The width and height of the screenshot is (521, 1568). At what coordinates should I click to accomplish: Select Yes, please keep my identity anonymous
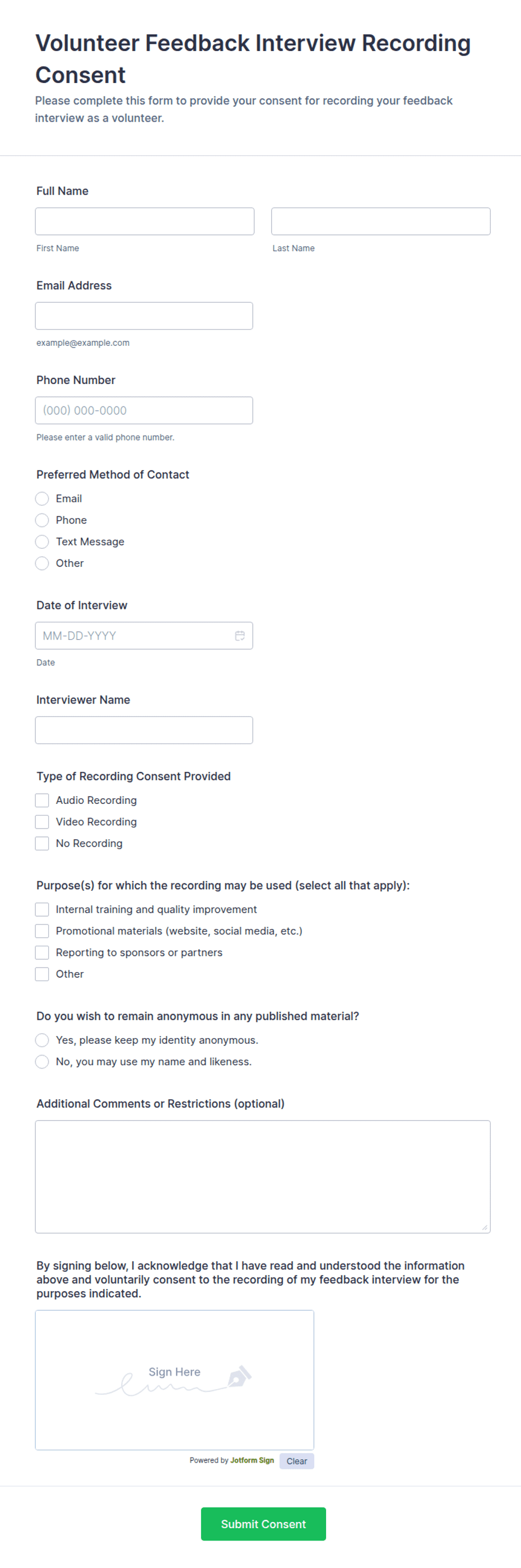pos(42,1040)
